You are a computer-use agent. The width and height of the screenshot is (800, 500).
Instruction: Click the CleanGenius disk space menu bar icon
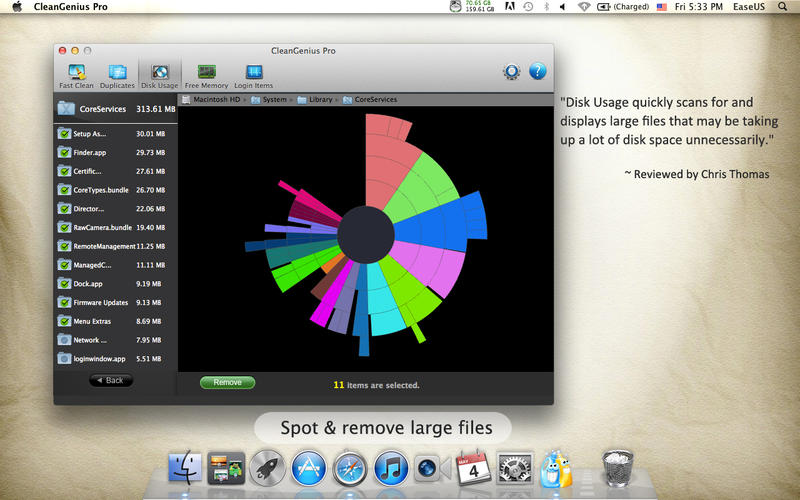472,7
